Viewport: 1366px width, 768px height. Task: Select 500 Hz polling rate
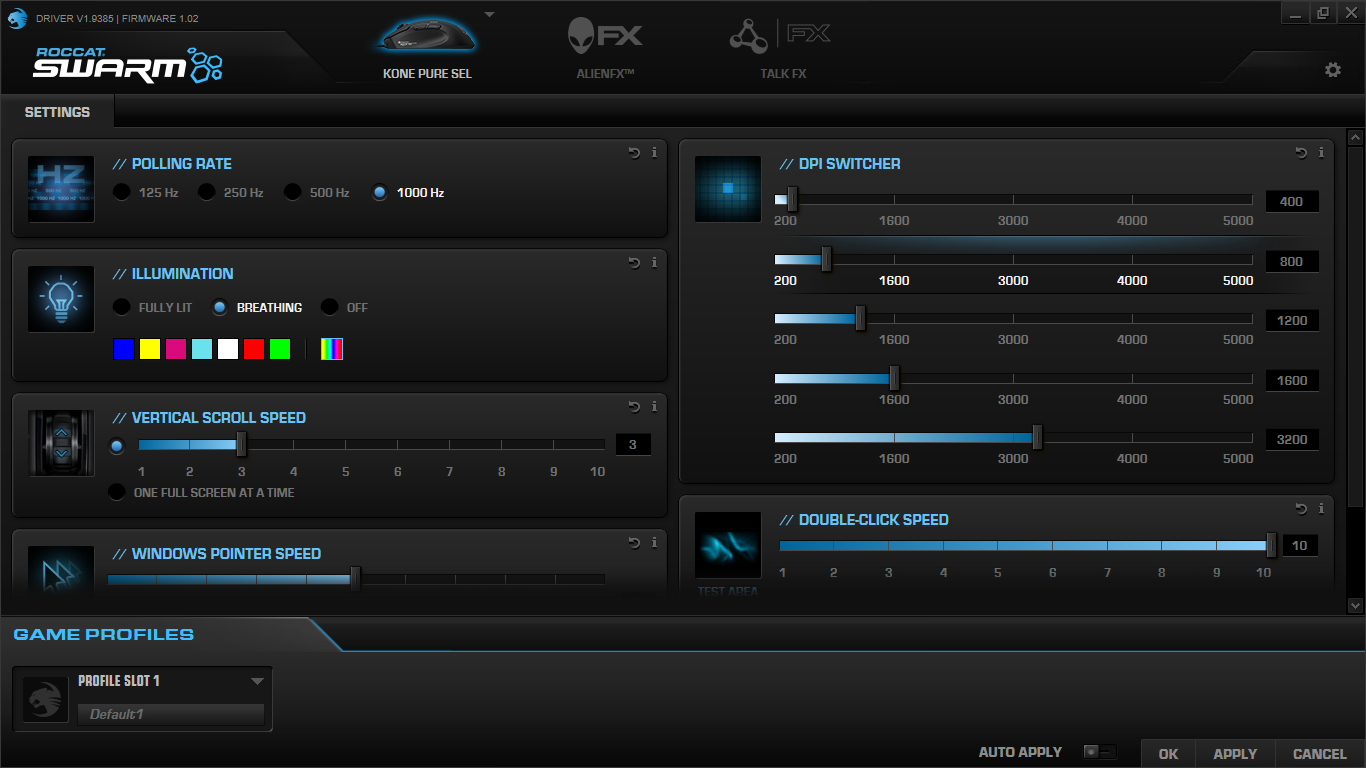292,192
